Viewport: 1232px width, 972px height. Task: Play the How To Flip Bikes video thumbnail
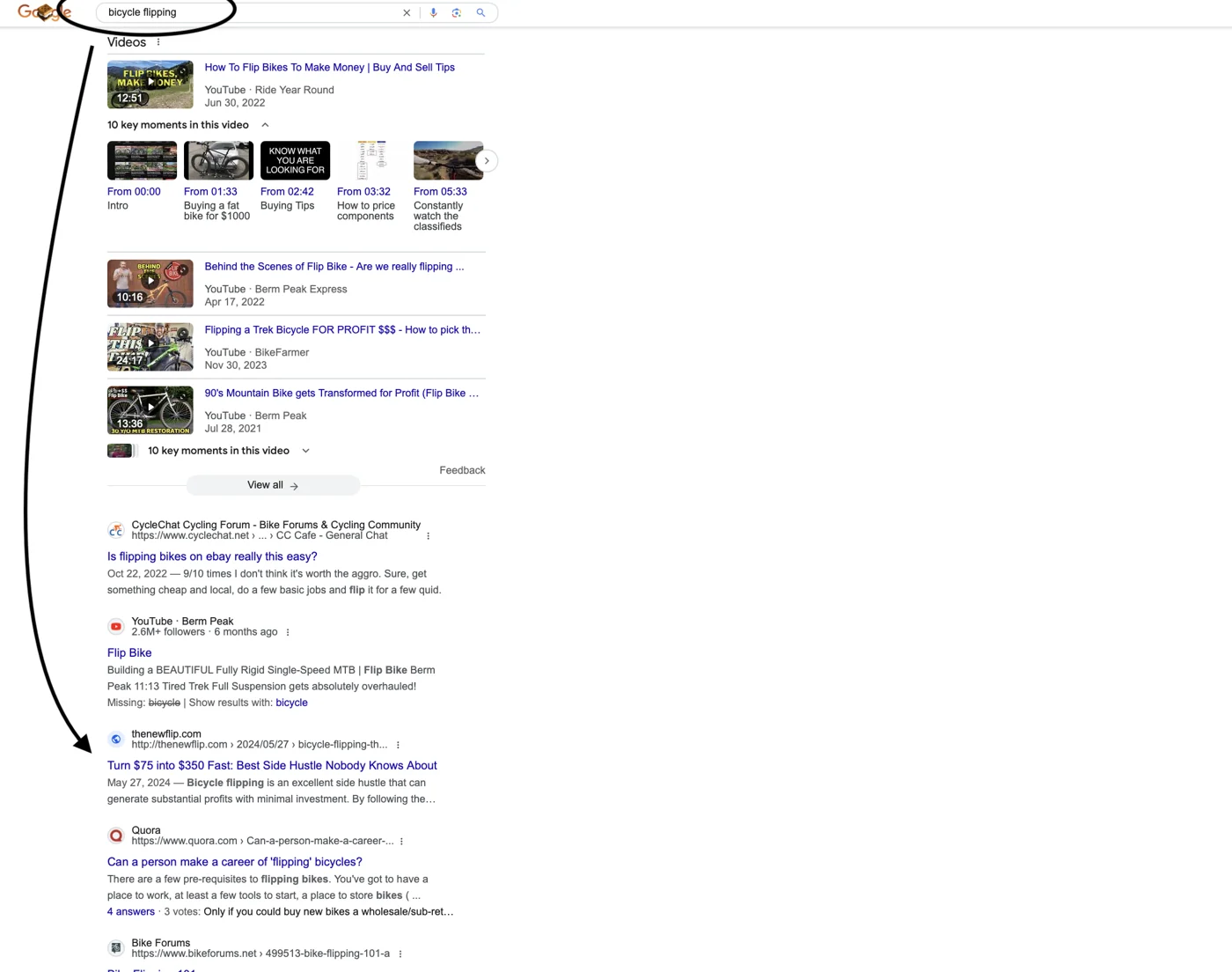pos(150,85)
